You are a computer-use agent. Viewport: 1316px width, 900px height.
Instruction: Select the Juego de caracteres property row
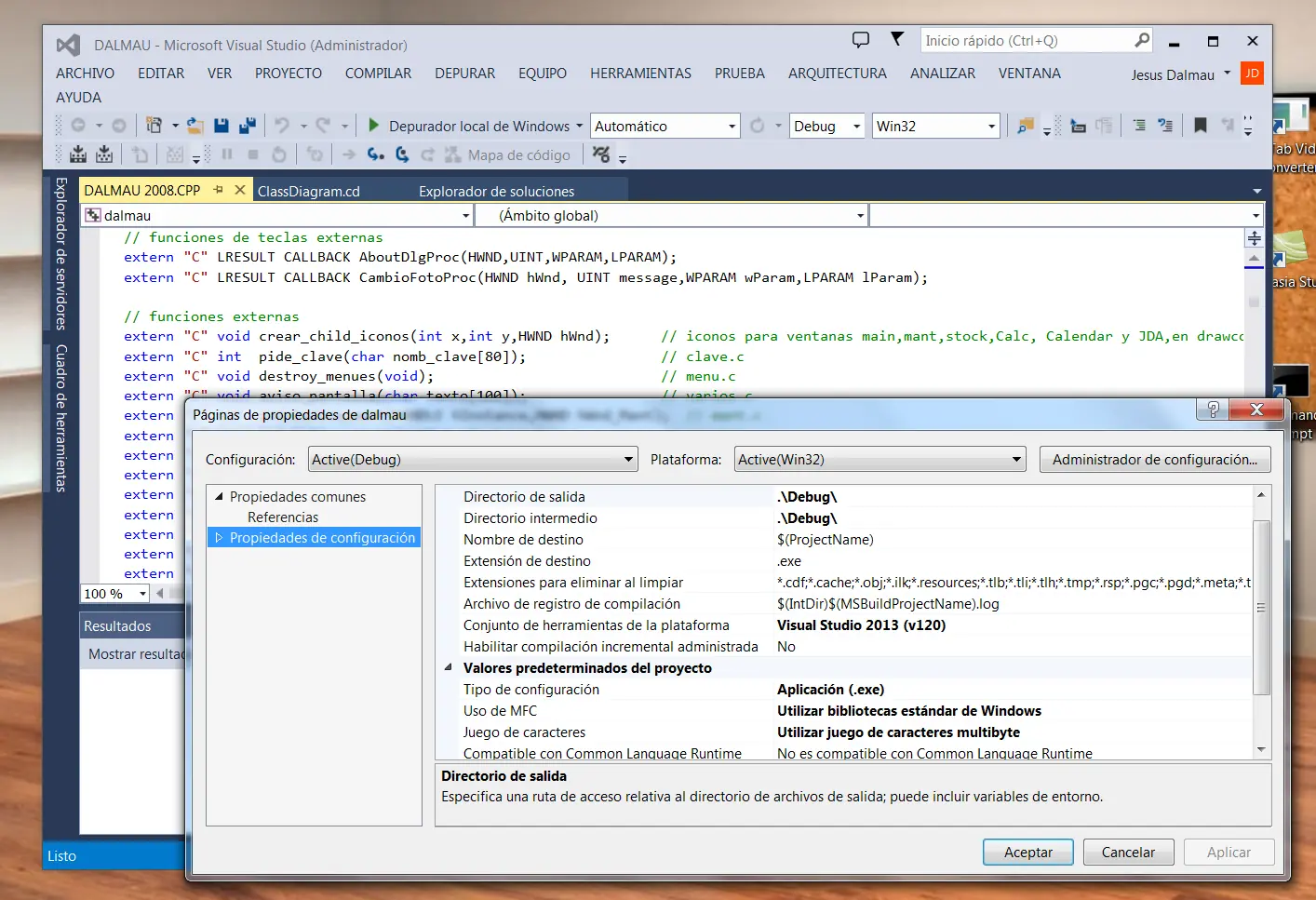pos(844,732)
